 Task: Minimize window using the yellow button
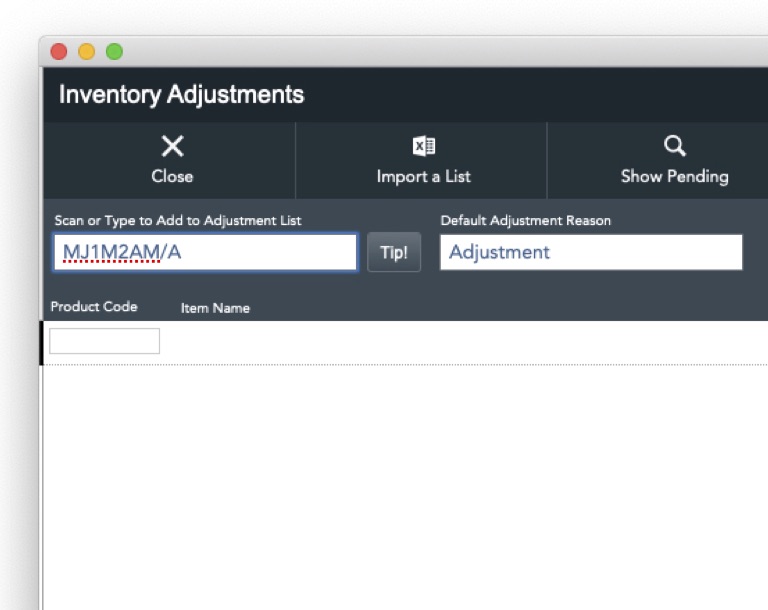[87, 51]
